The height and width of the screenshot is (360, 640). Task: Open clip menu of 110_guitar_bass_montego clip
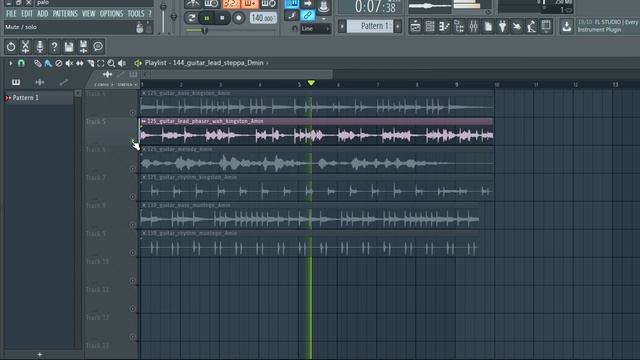[x=144, y=205]
